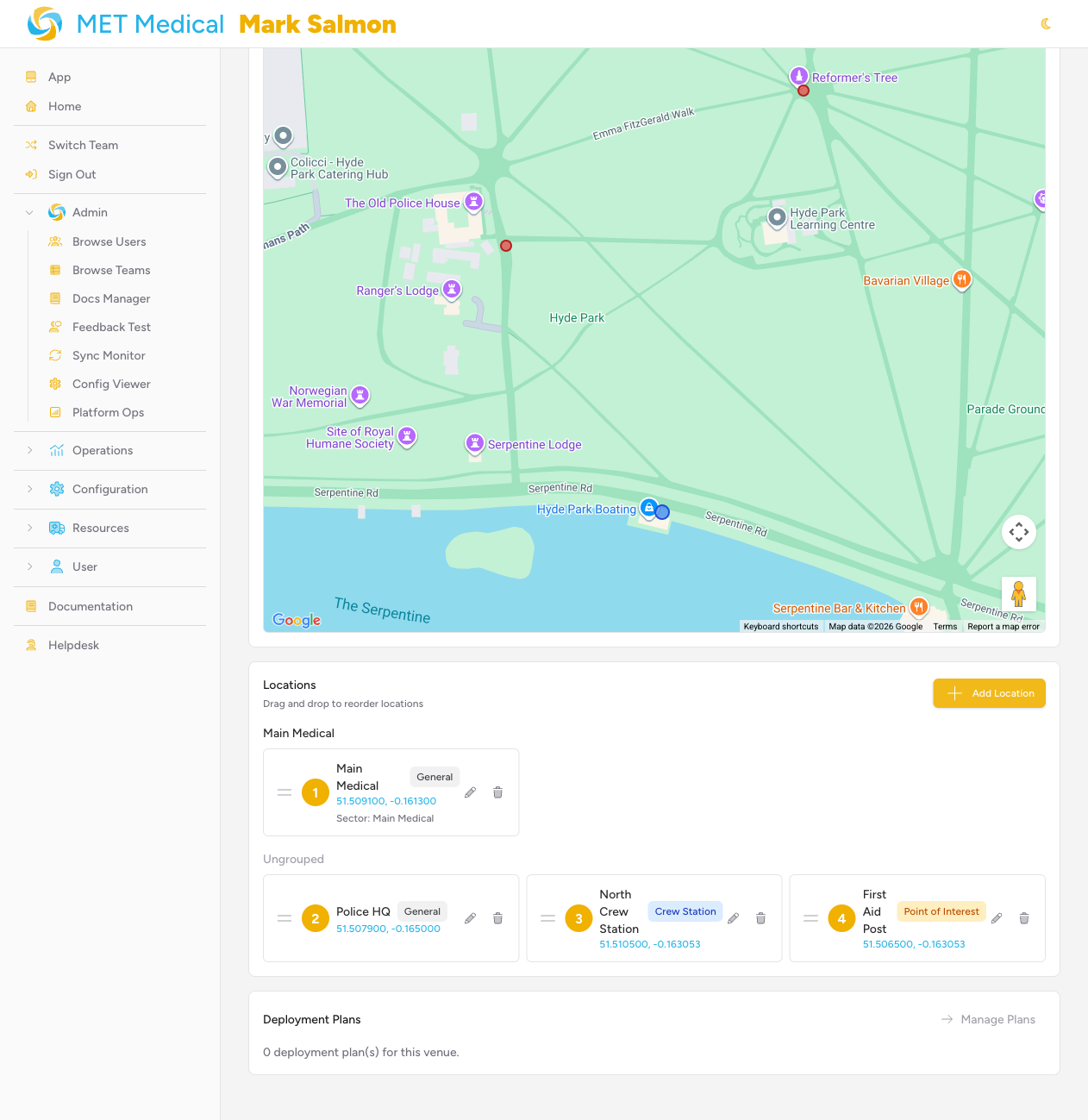
Task: Delete the Main Medical location
Action: coord(497,792)
